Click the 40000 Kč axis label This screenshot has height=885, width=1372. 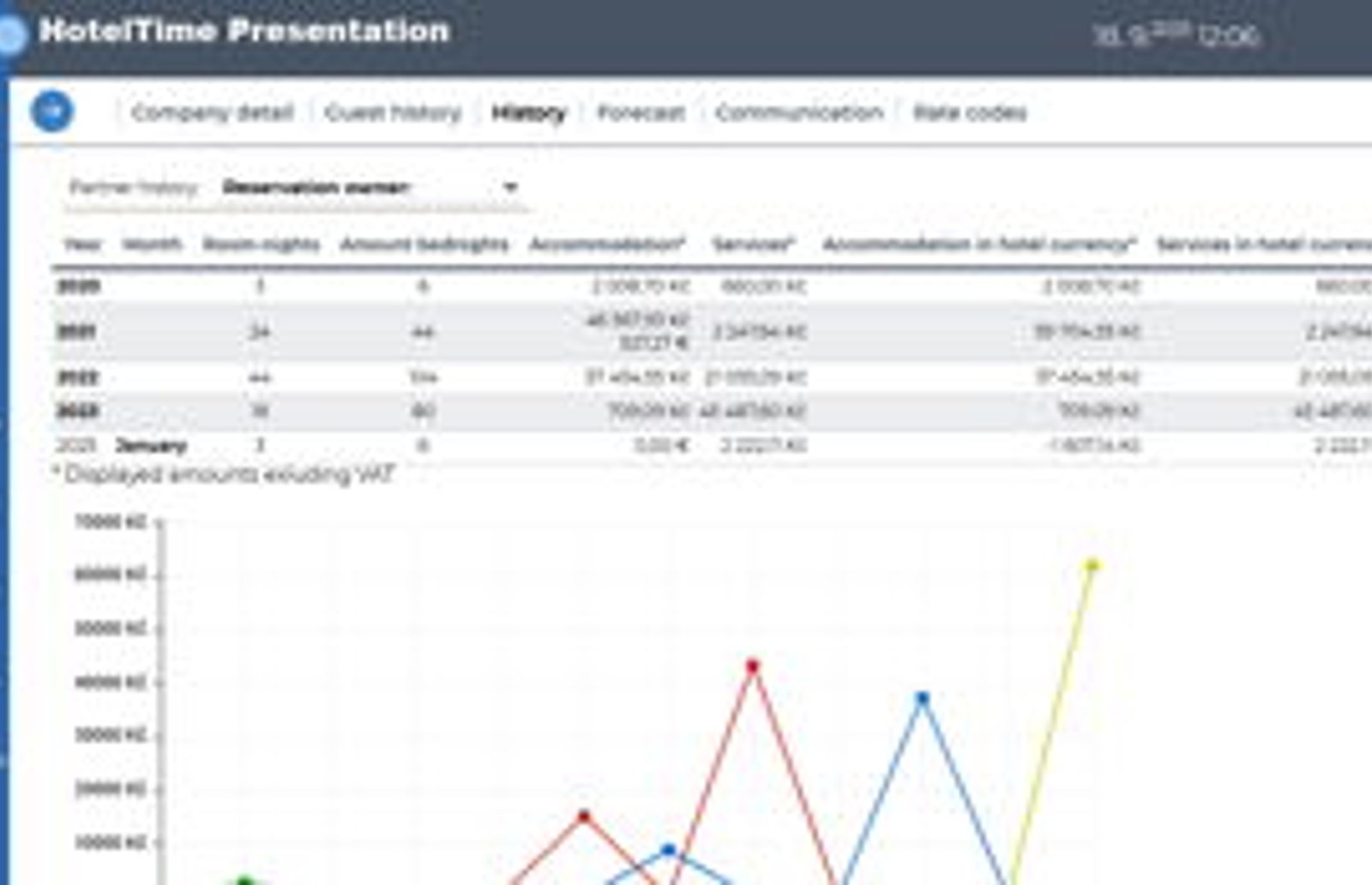(111, 683)
